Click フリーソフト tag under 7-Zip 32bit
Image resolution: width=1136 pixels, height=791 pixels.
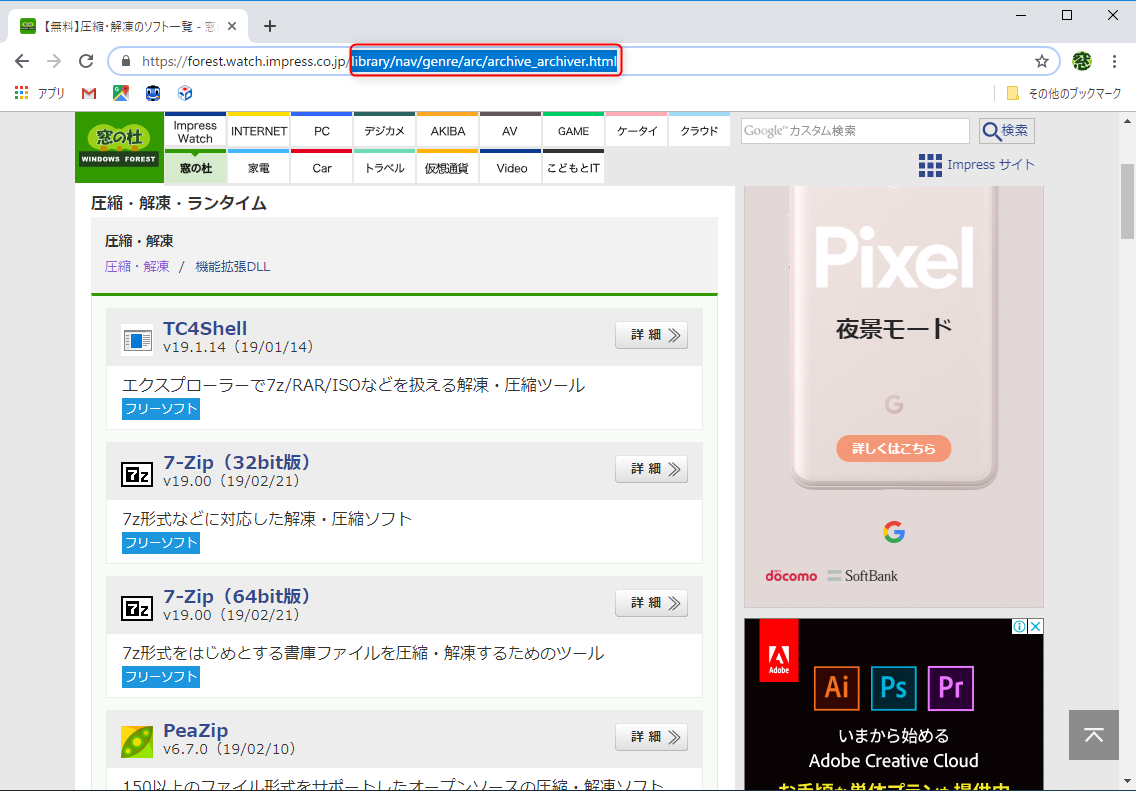pos(161,543)
